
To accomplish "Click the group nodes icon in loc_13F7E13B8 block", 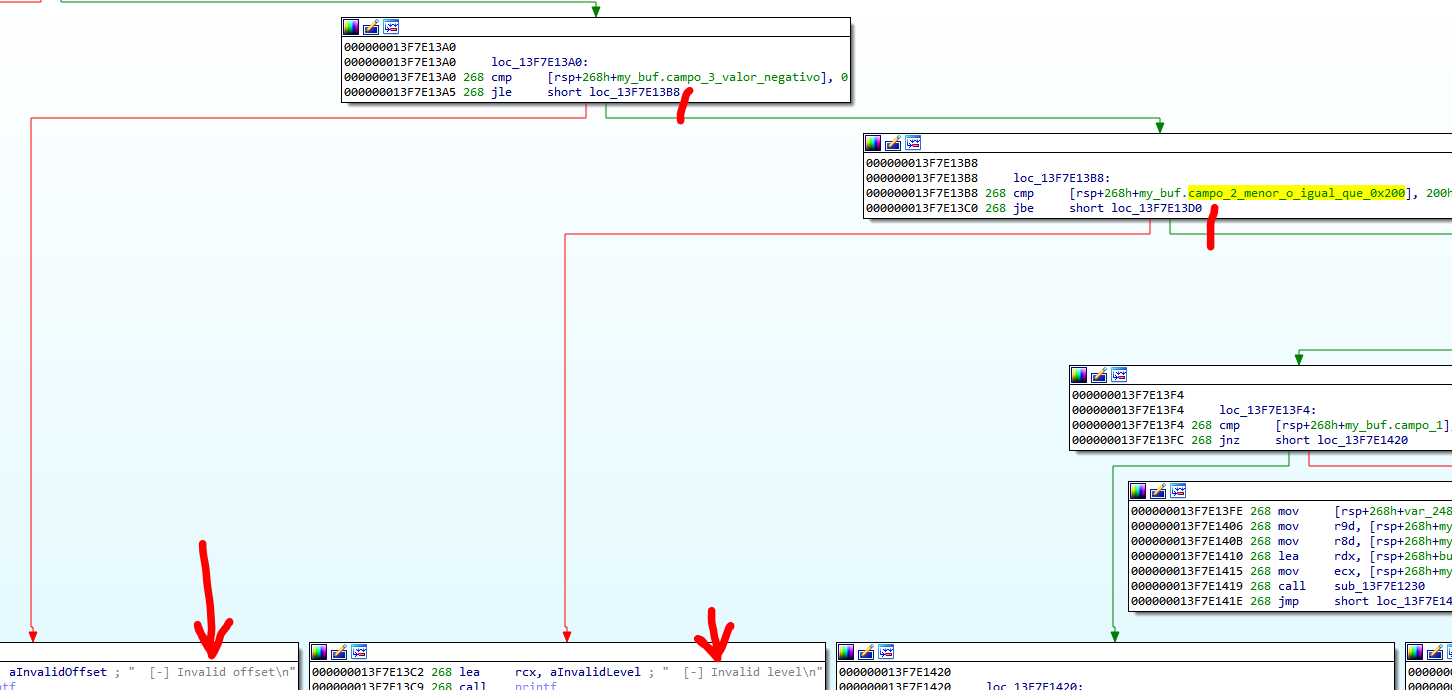I will (x=912, y=143).
